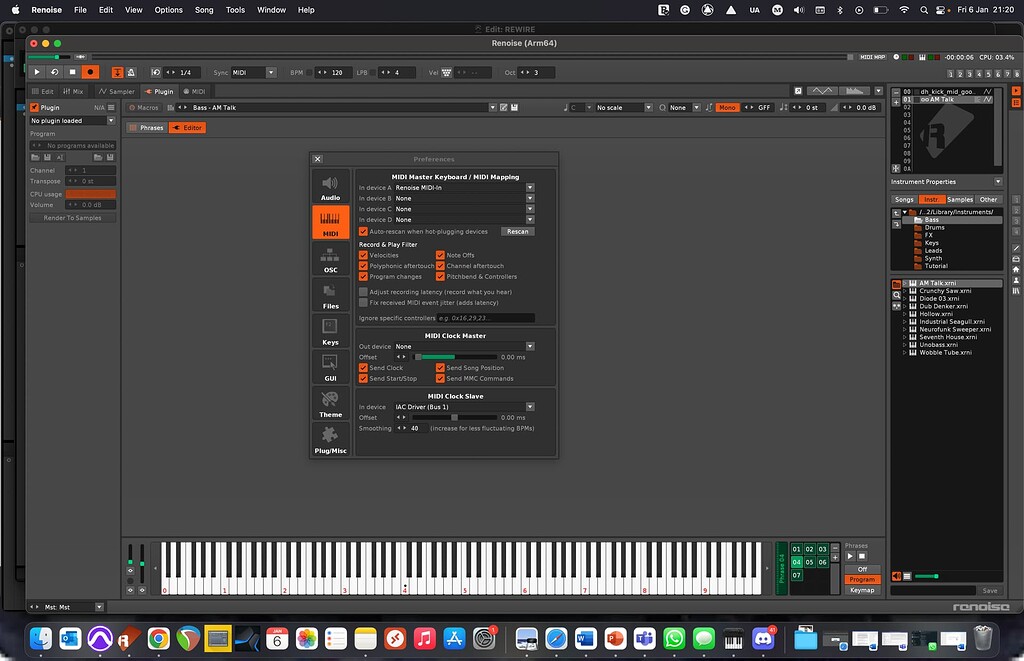This screenshot has height=661, width=1024.
Task: Toggle the Send Song Position checkbox
Action: (x=440, y=368)
